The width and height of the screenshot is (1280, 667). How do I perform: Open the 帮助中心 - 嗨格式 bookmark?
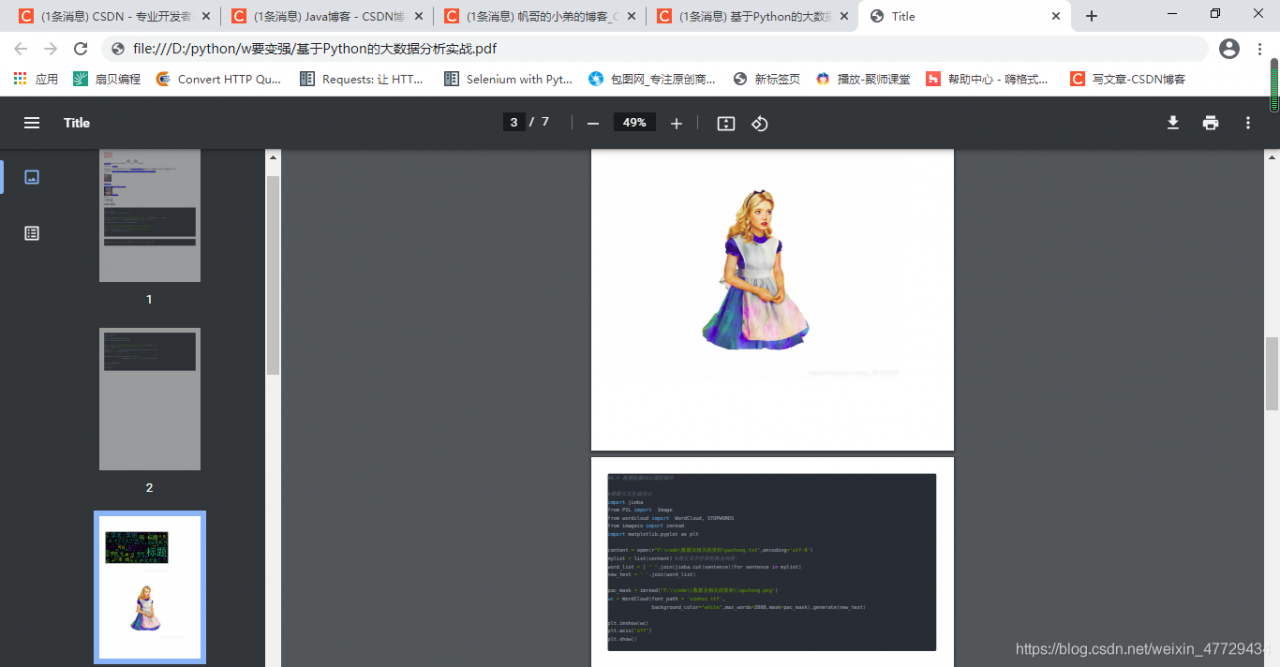click(987, 79)
